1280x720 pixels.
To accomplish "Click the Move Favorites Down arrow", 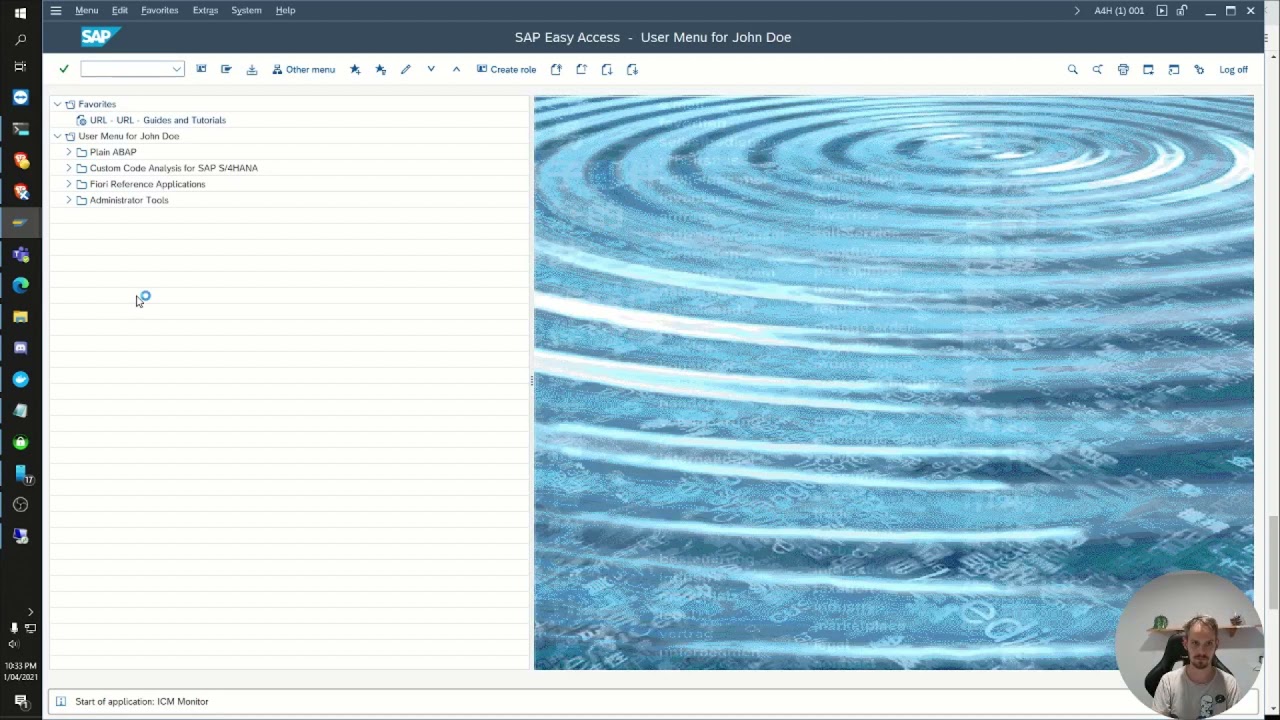I will point(431,69).
